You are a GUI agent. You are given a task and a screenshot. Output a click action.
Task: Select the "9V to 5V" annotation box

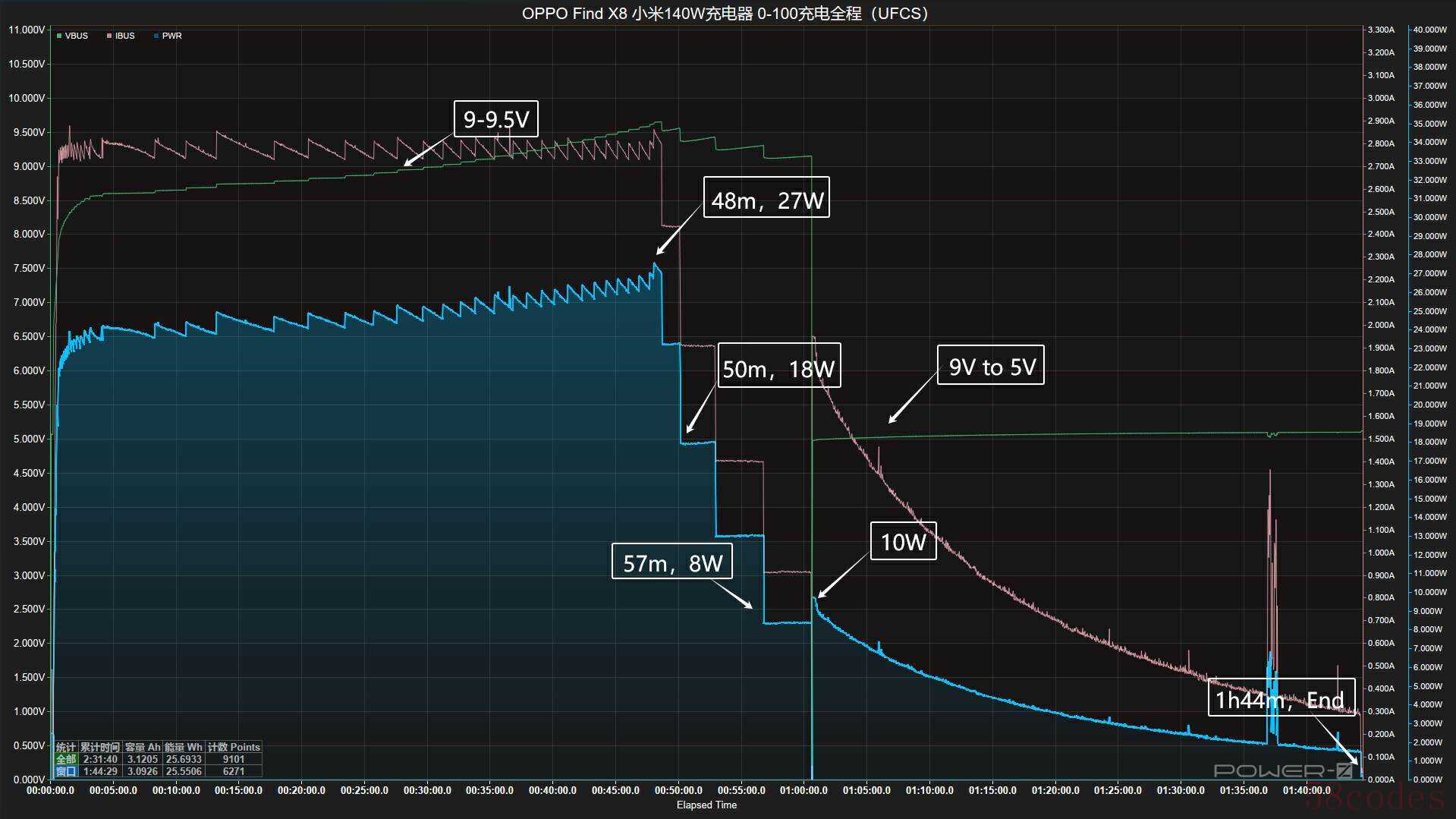tap(990, 365)
